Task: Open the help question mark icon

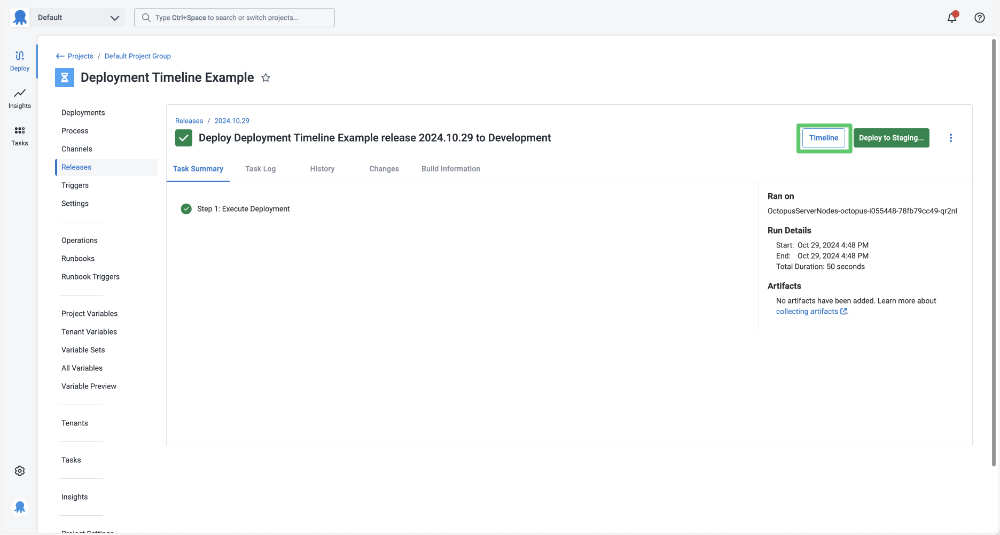Action: (980, 18)
